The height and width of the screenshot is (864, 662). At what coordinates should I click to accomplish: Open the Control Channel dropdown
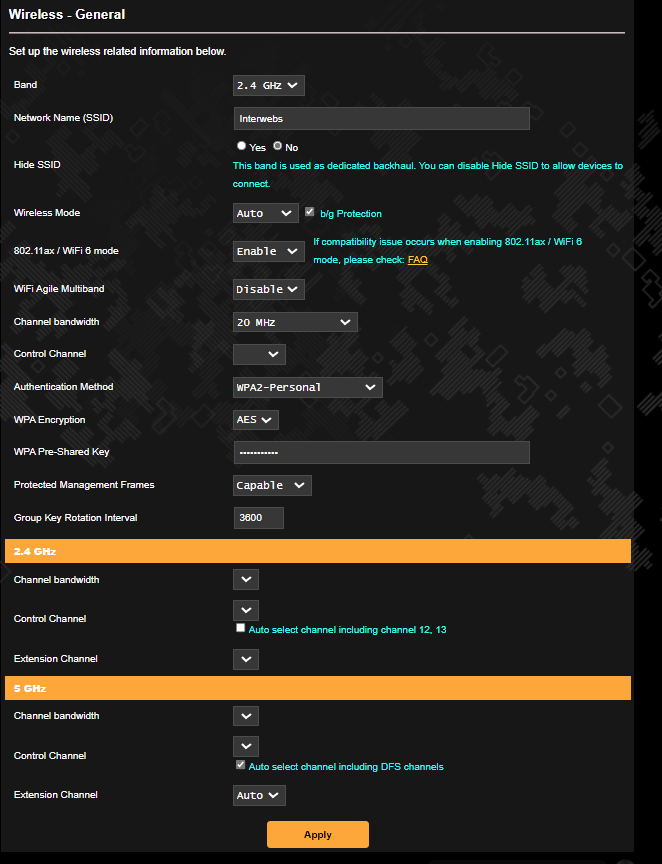click(x=259, y=354)
